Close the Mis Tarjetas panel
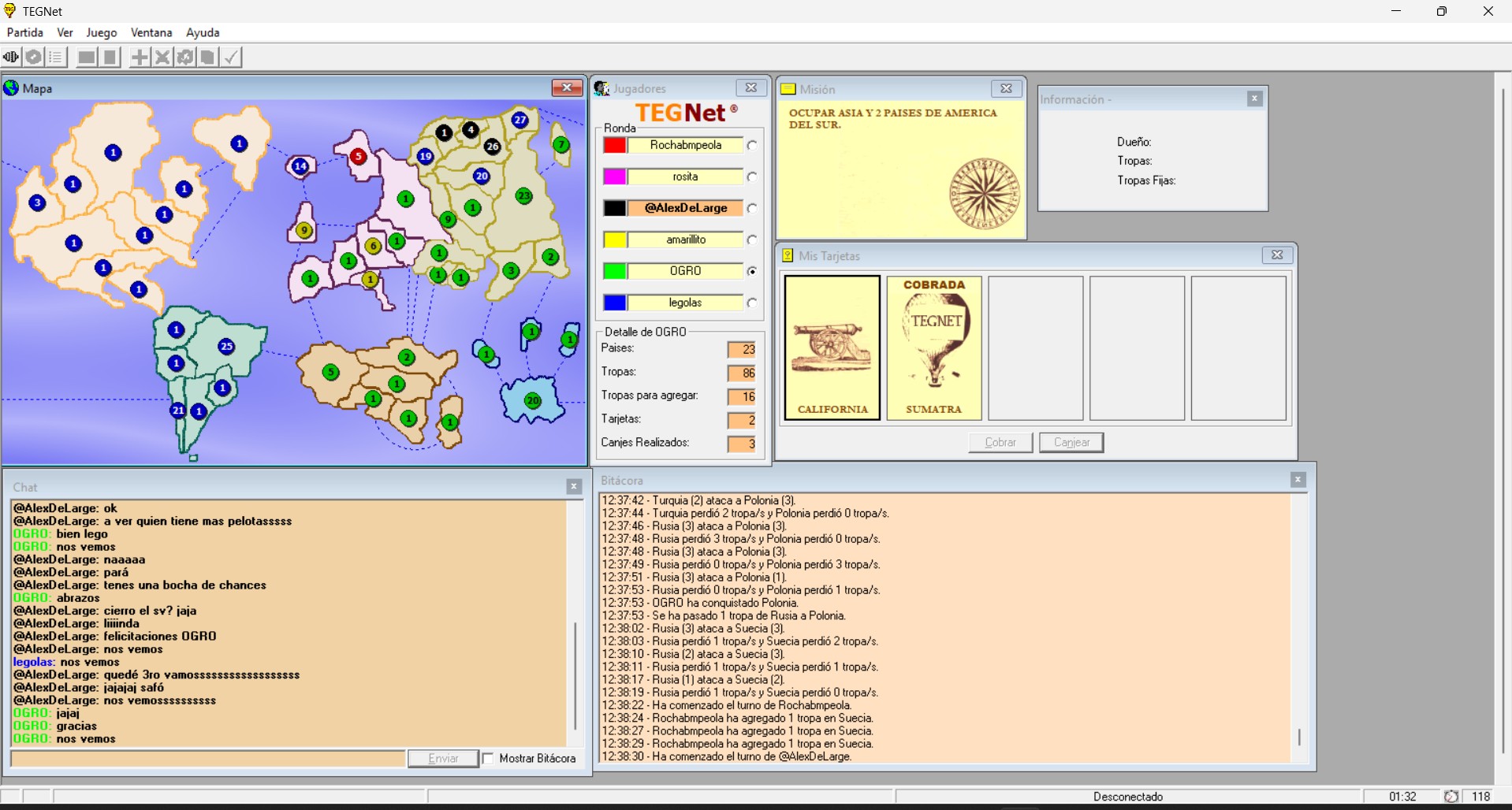The image size is (1512, 810). tap(1277, 255)
